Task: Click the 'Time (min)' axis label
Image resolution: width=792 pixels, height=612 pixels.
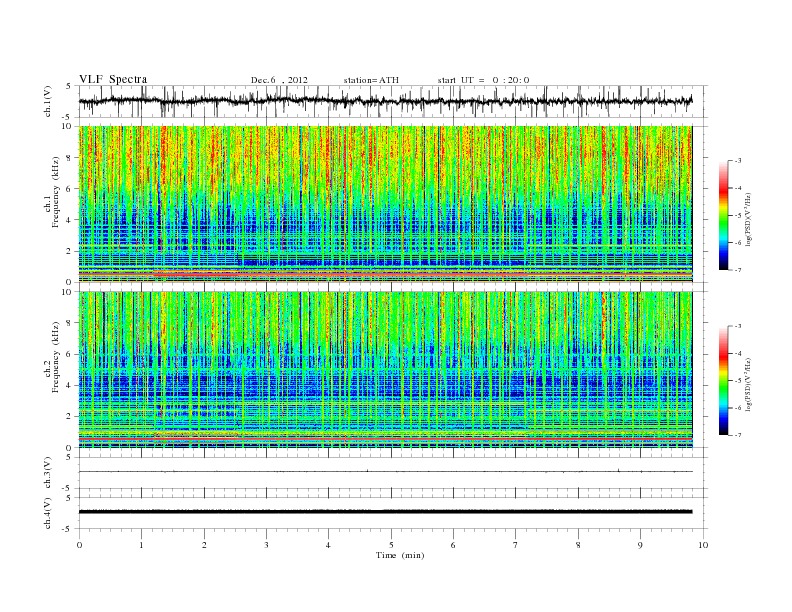Action: click(400, 555)
